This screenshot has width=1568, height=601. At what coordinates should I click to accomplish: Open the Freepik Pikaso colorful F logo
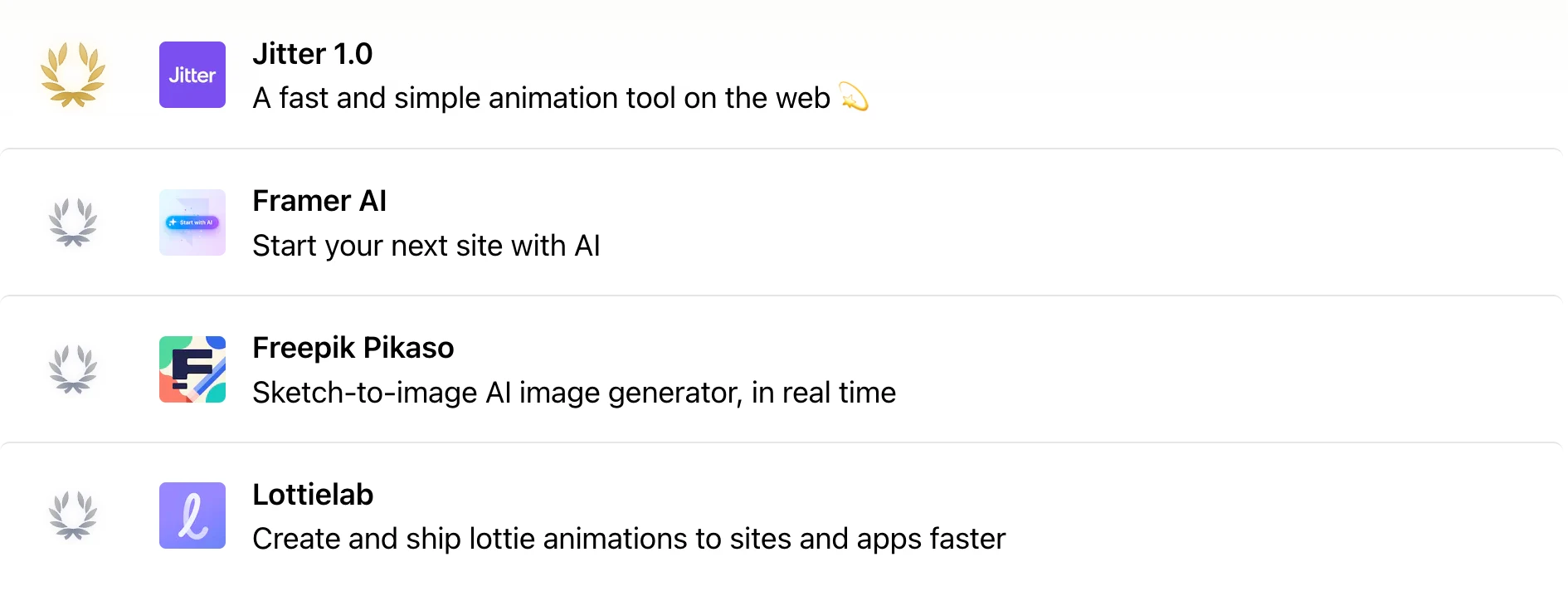[192, 369]
